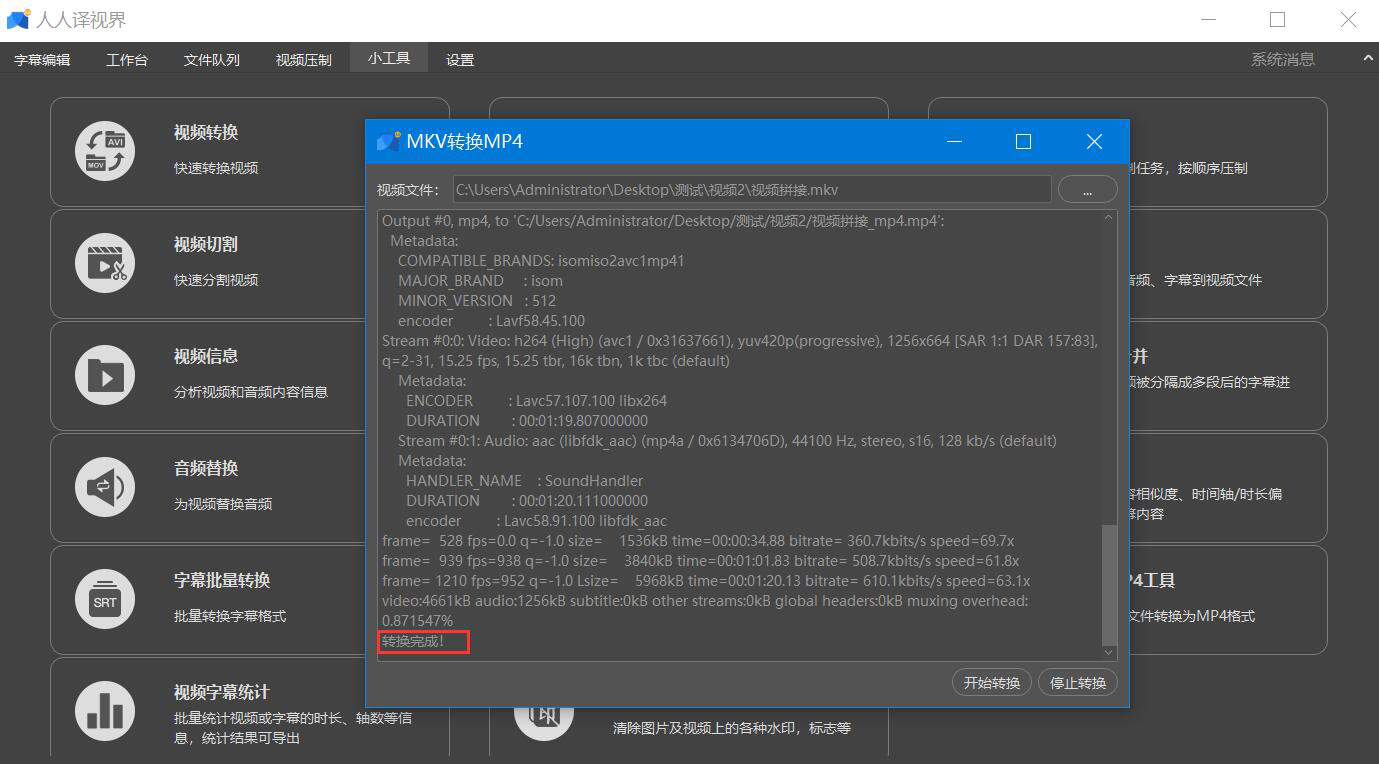Click the frame= 528 progress log line

[698, 541]
